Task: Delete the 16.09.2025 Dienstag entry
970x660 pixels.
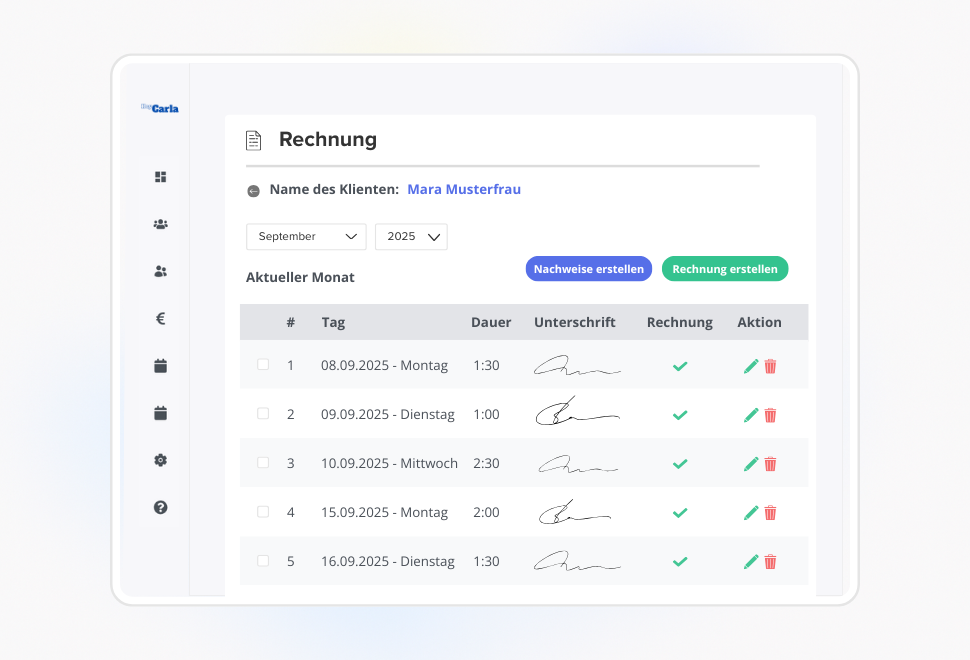Action: tap(770, 562)
